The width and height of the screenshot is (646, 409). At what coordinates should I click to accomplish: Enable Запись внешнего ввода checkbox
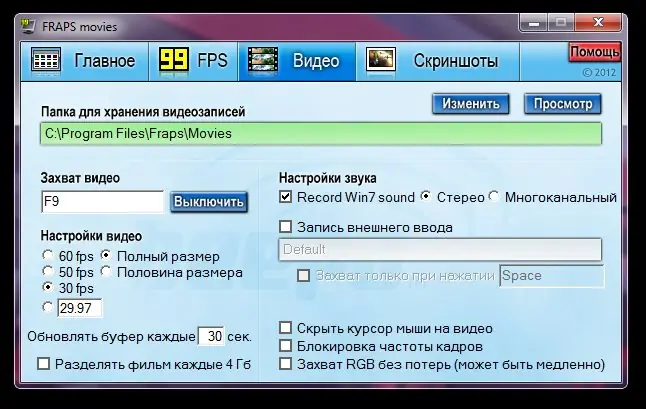pos(286,227)
